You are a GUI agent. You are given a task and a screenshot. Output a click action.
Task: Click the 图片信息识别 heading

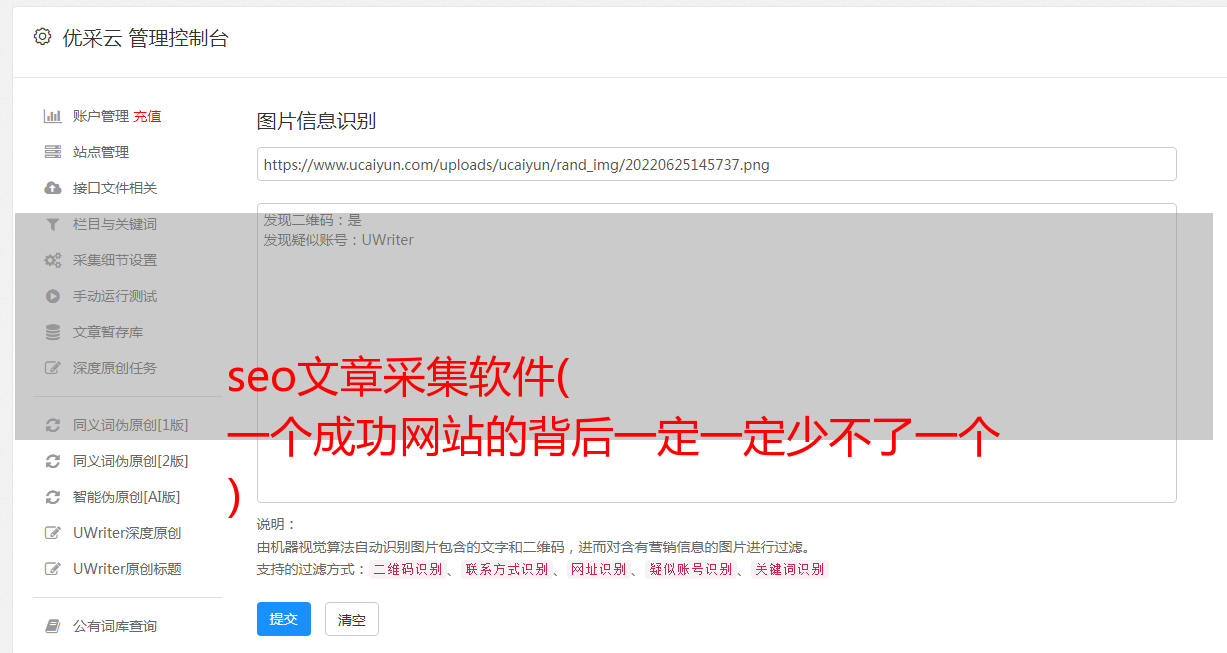(316, 121)
